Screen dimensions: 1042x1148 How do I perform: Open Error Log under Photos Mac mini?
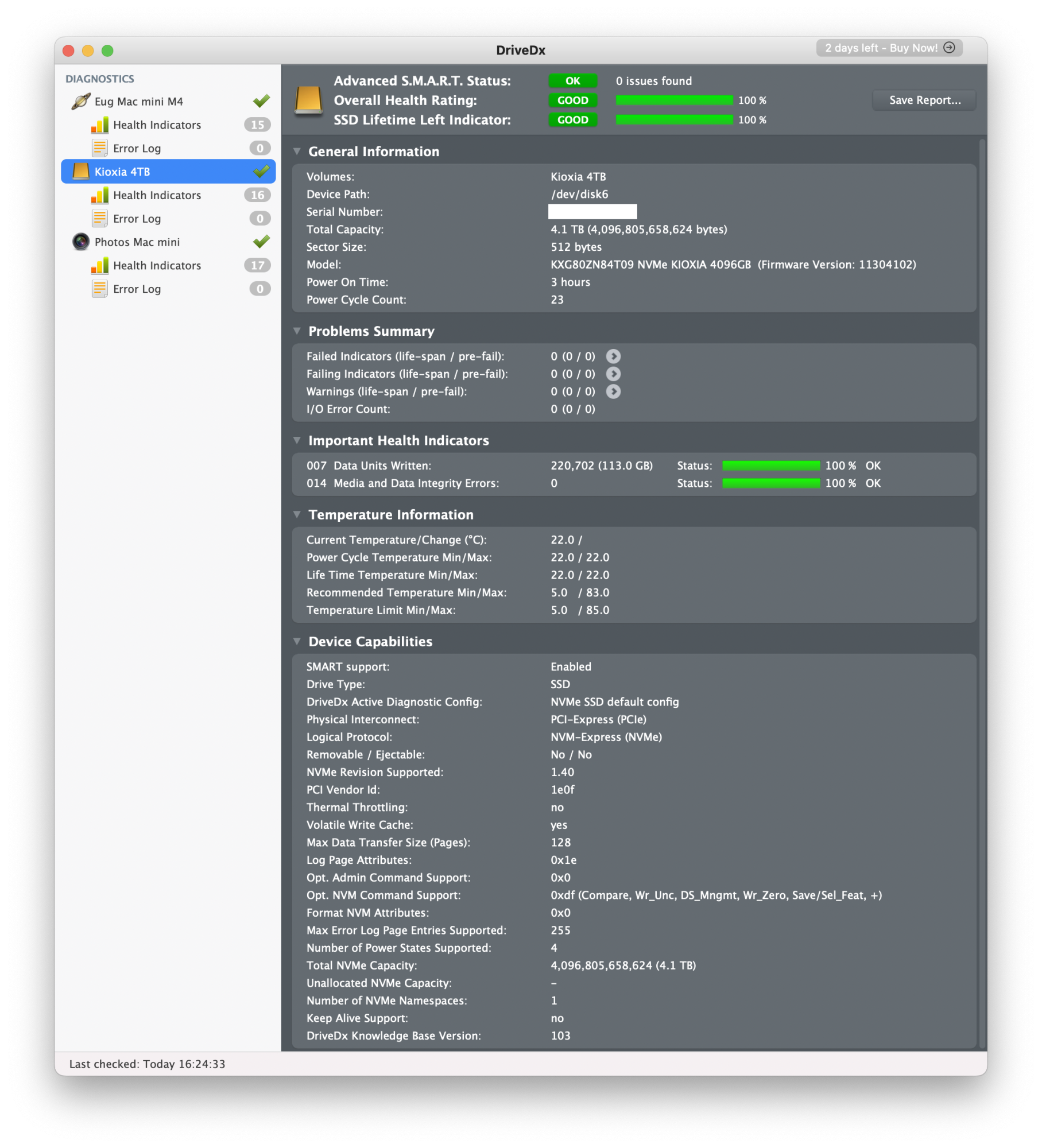click(137, 289)
